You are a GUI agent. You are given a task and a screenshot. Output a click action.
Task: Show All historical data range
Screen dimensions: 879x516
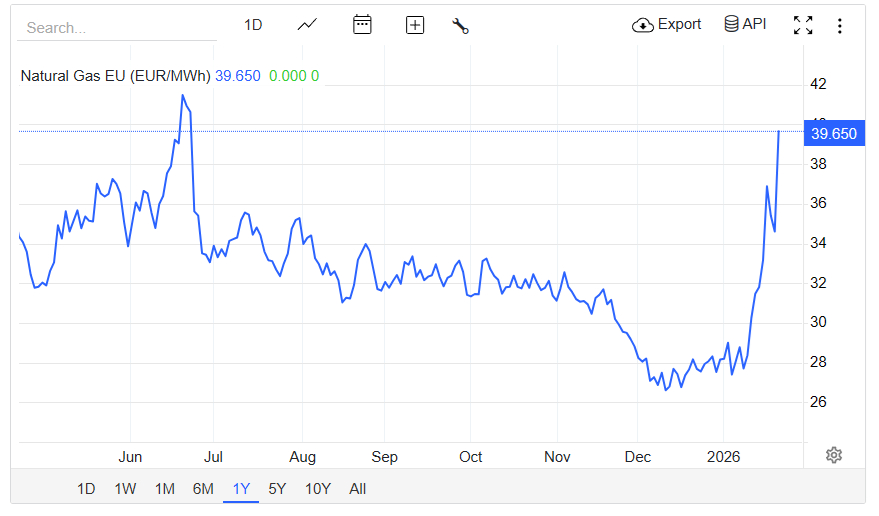tap(358, 489)
